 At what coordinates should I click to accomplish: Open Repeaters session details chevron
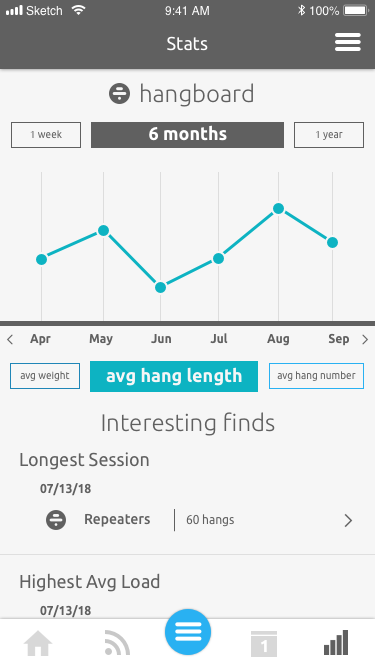tap(348, 520)
